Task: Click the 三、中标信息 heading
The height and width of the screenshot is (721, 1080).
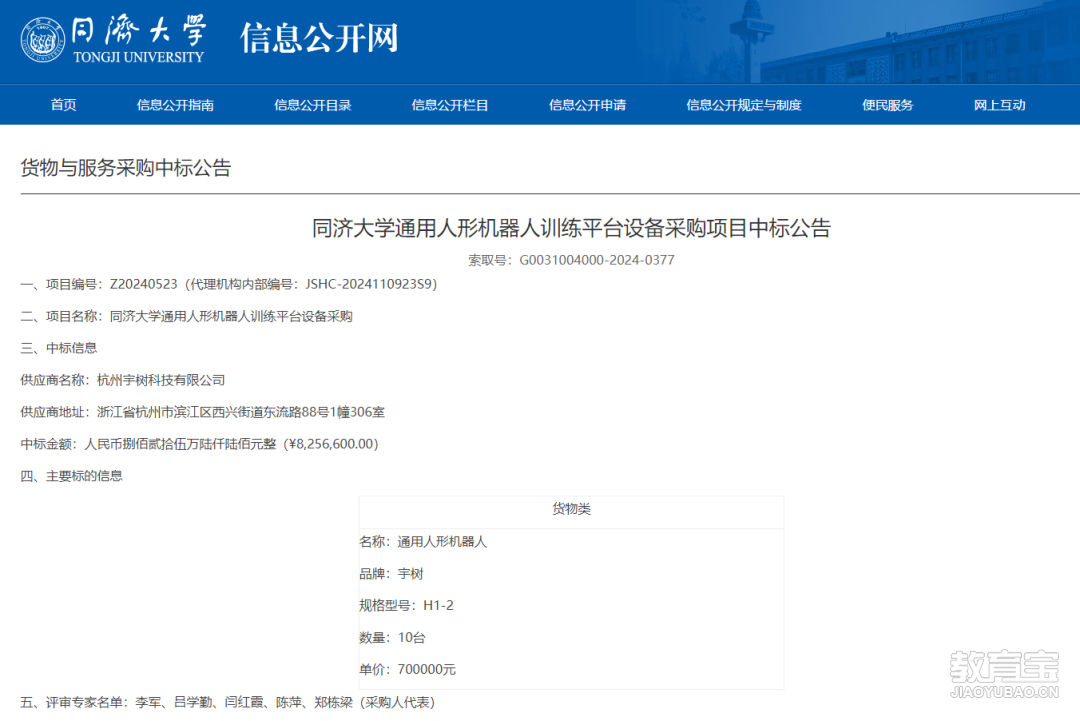Action: 59,348
